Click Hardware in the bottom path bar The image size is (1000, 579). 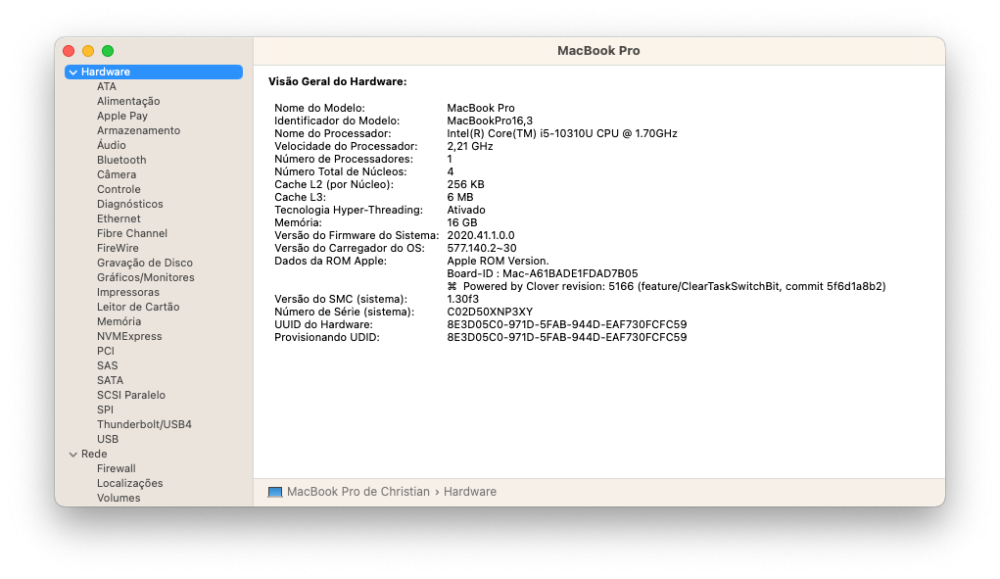pyautogui.click(x=470, y=492)
